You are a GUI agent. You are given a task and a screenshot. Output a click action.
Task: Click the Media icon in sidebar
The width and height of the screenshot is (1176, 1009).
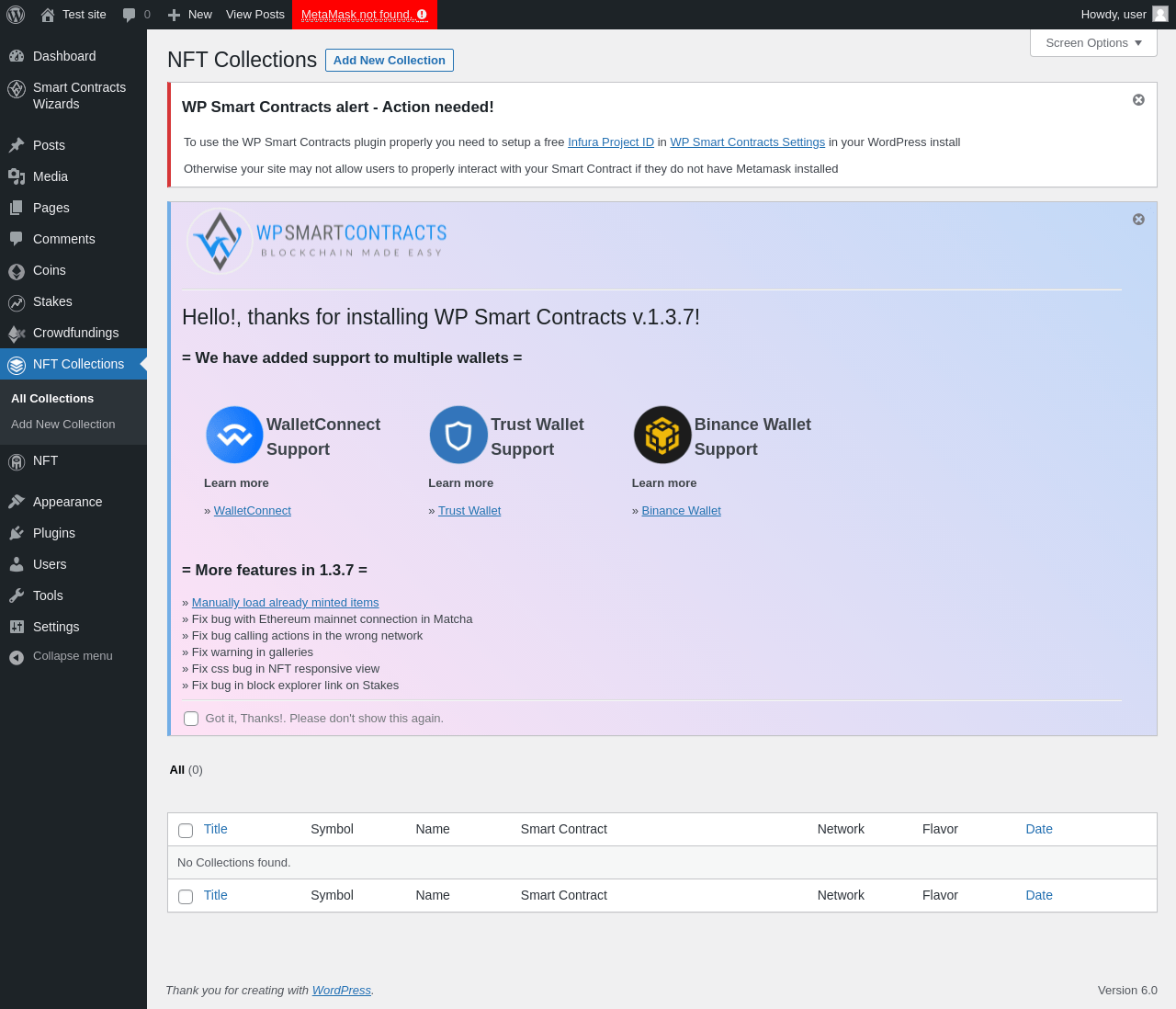17,176
